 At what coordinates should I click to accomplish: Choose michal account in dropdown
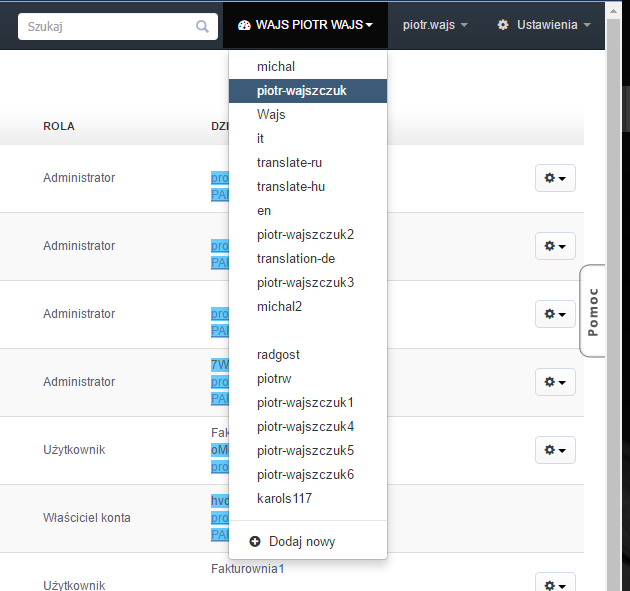point(276,66)
